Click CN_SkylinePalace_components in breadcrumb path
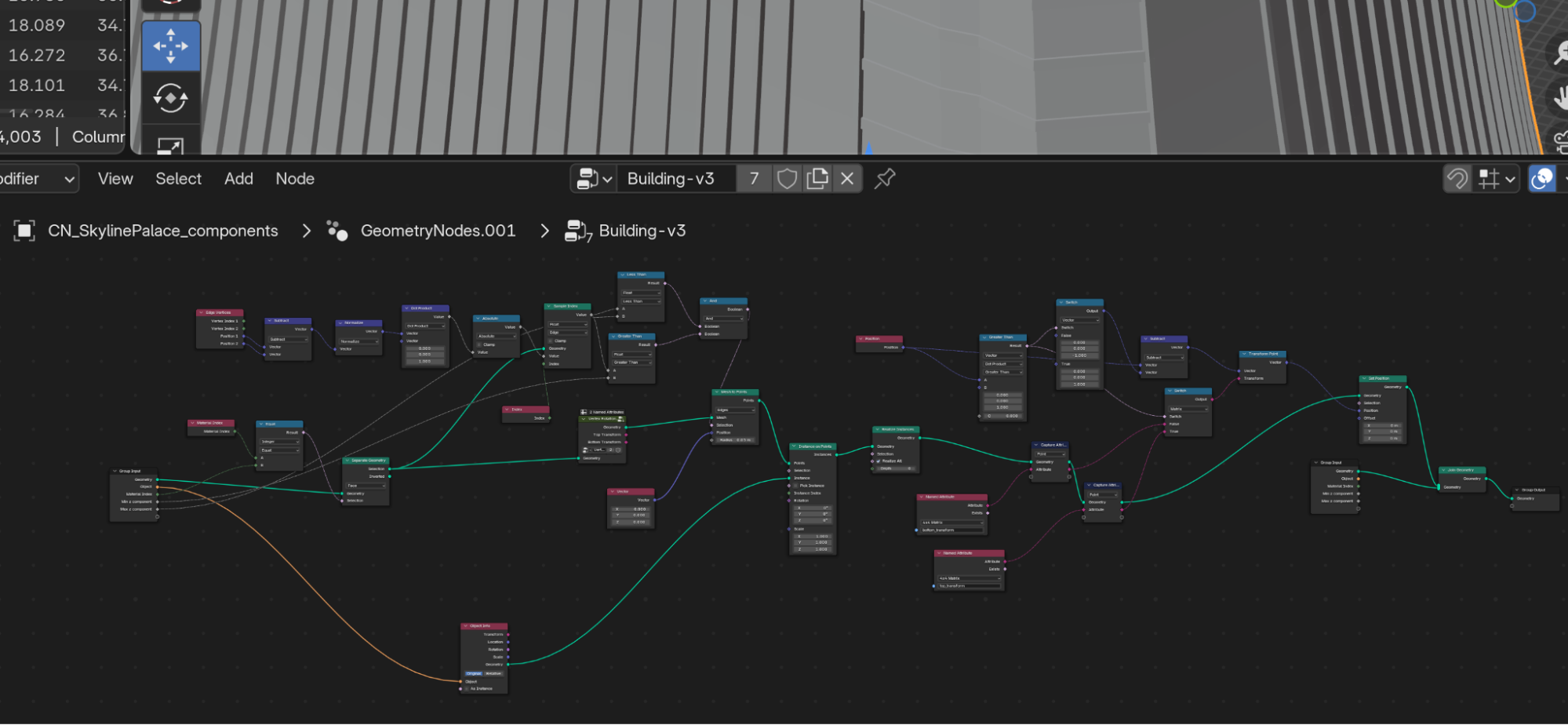This screenshot has height=725, width=1568. pos(162,231)
